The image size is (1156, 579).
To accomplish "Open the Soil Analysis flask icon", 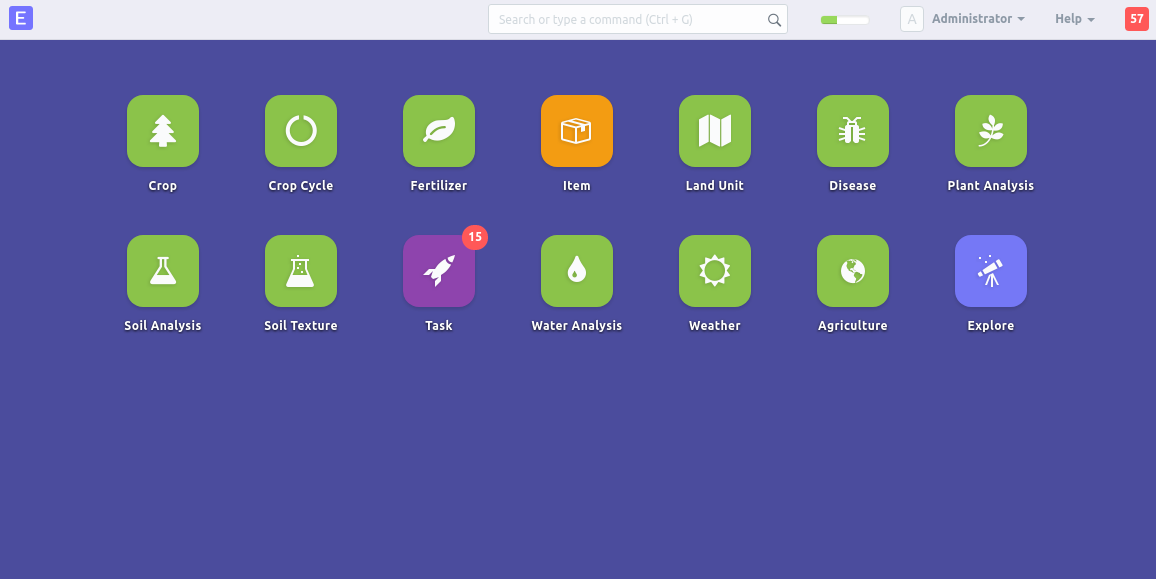I will pos(163,271).
